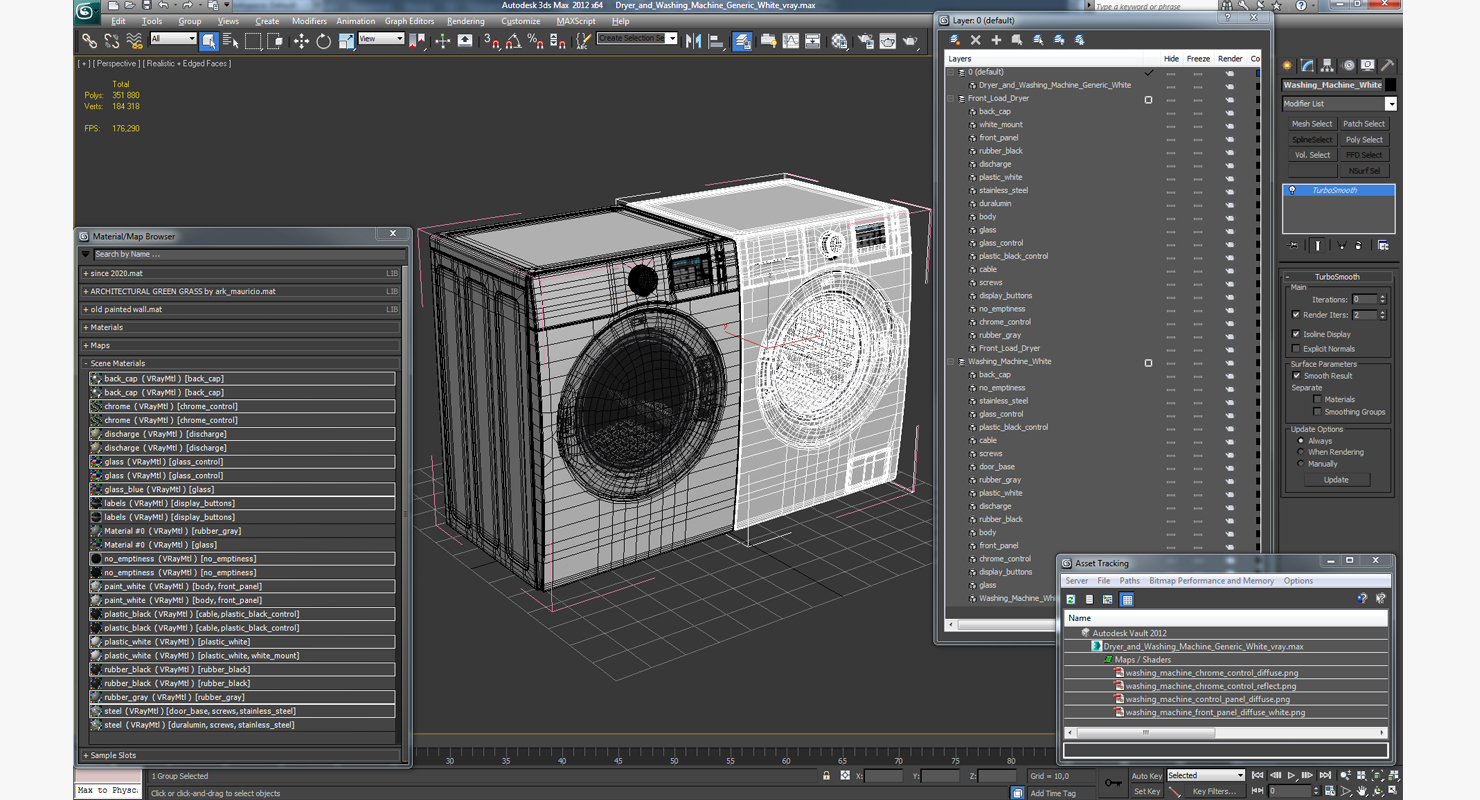
Task: Enable the Explicit Normals checkbox
Action: point(1296,349)
